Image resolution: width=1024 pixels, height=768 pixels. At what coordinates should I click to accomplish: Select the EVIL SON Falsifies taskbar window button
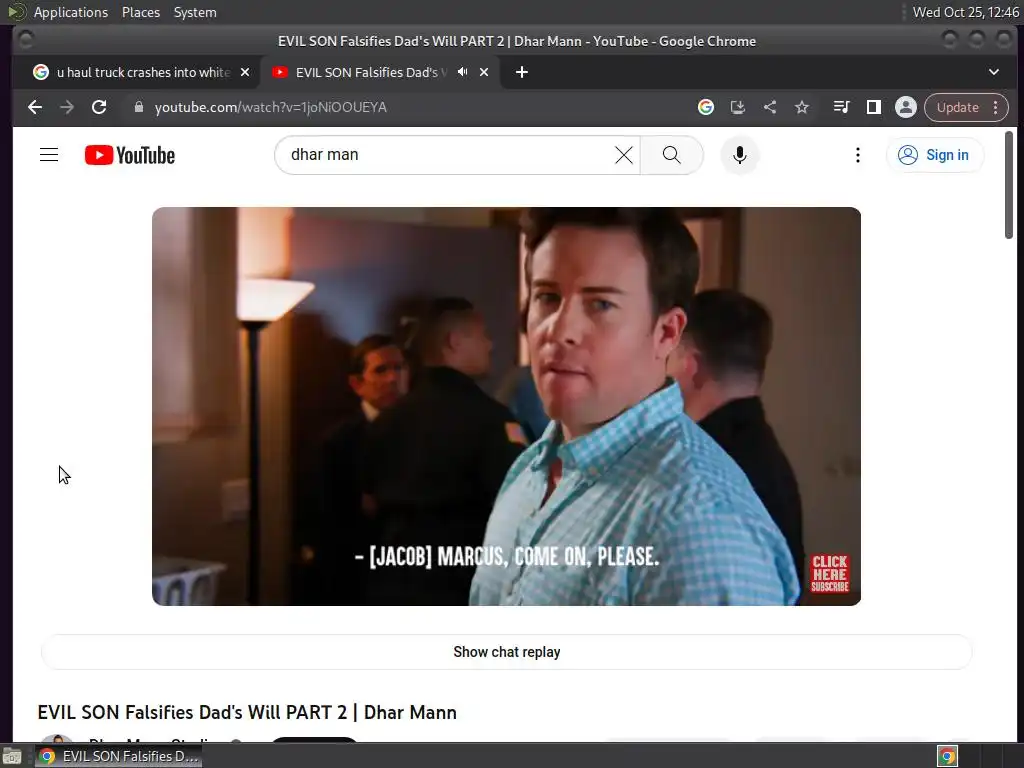[119, 756]
